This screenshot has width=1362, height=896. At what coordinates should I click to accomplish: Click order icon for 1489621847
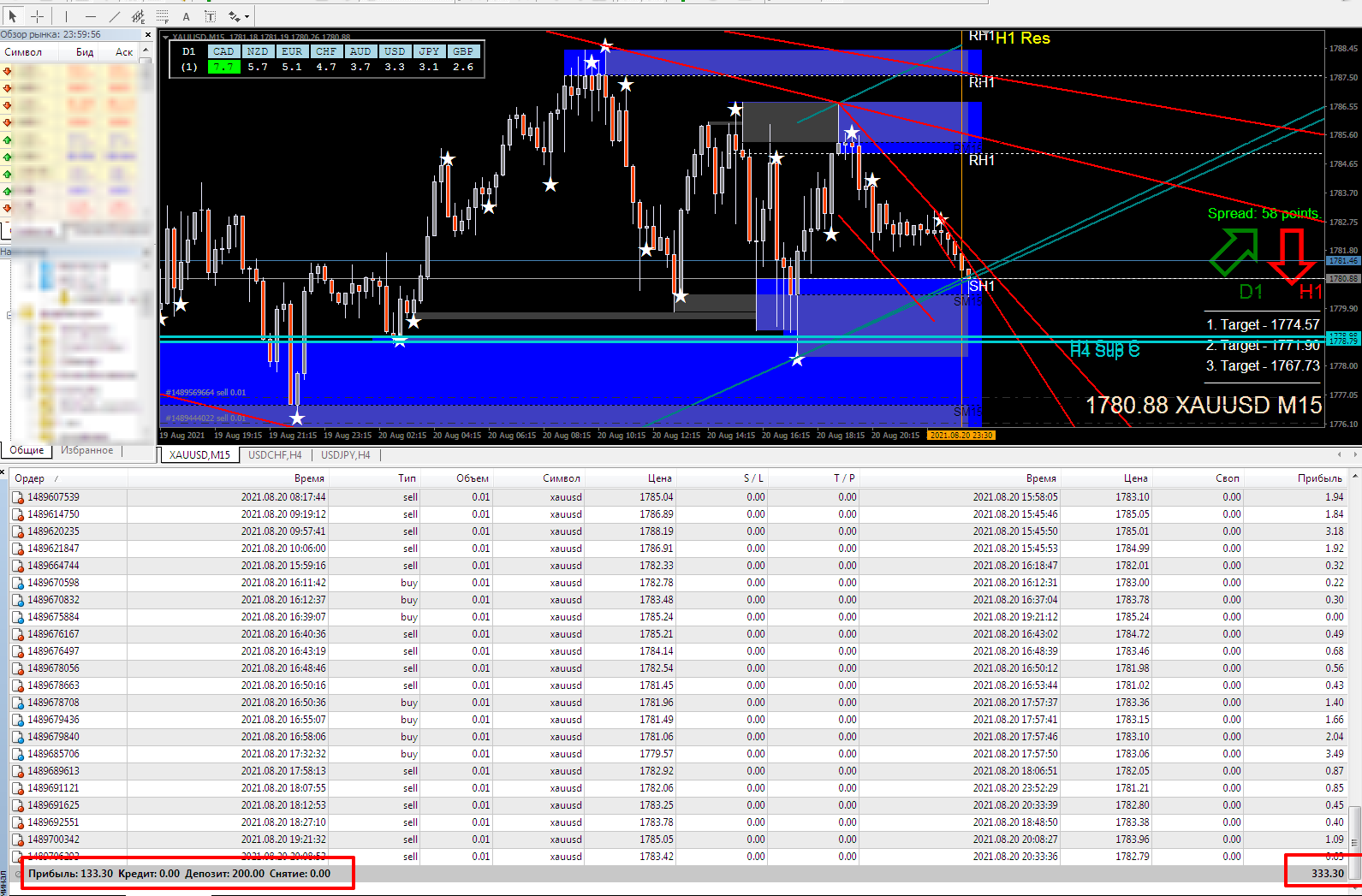(x=18, y=549)
